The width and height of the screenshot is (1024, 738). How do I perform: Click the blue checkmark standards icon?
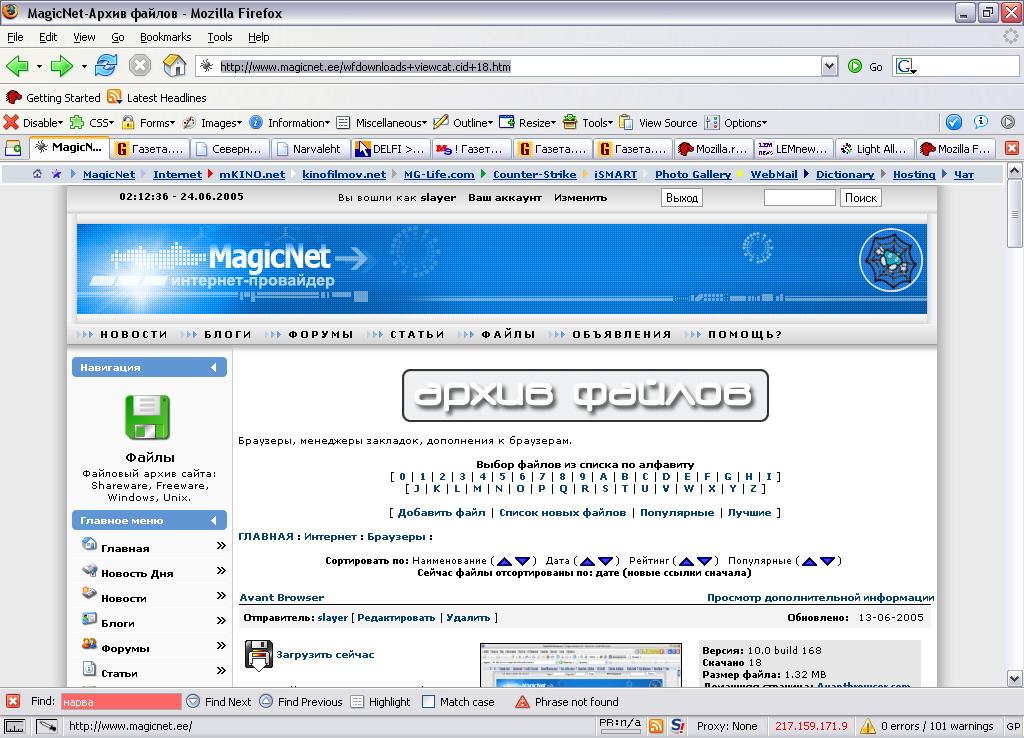point(953,122)
